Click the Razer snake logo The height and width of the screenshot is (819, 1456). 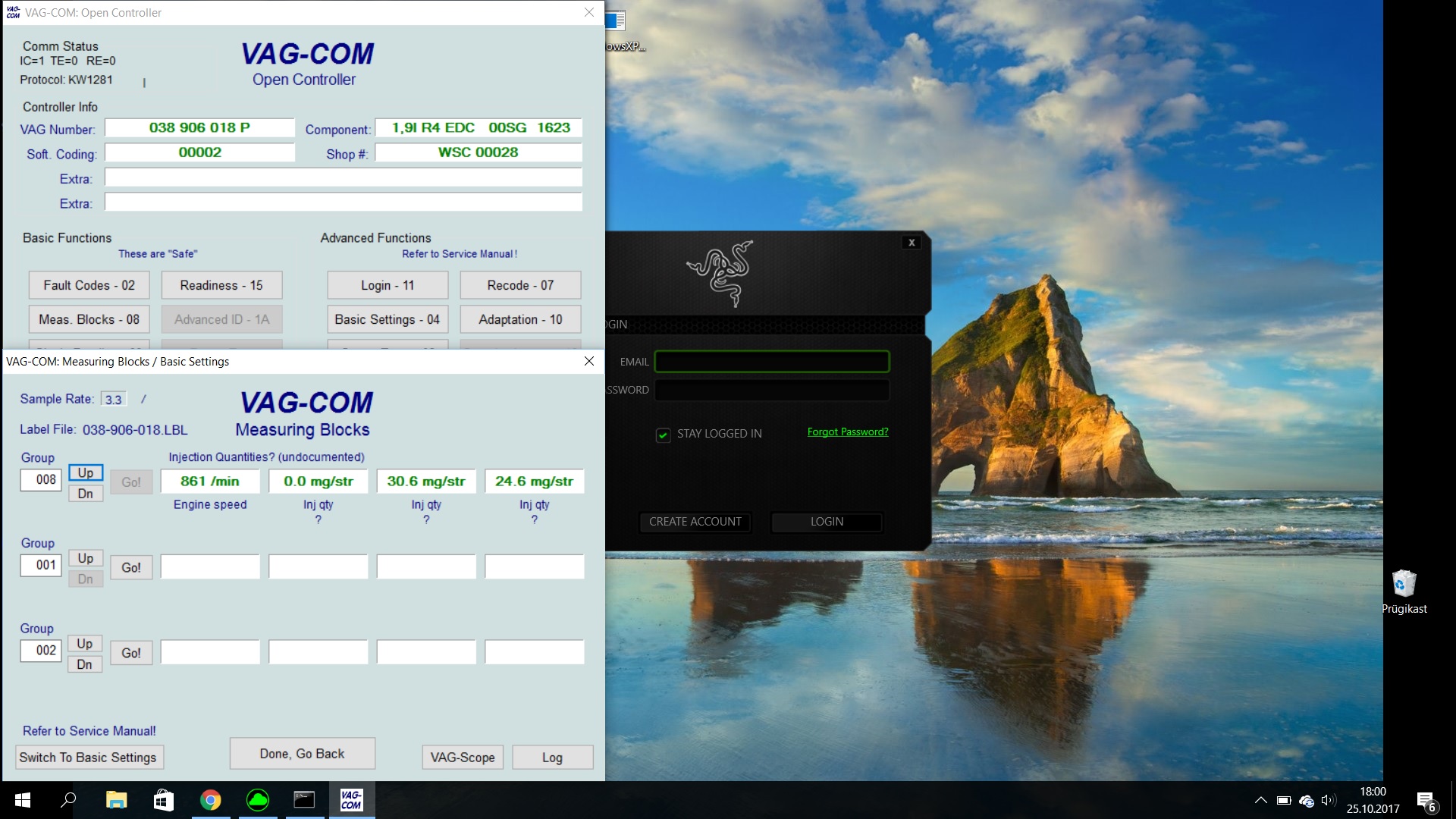(720, 273)
